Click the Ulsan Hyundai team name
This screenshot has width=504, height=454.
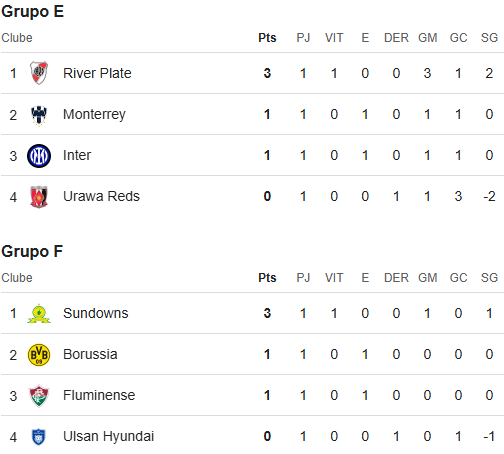coord(109,436)
